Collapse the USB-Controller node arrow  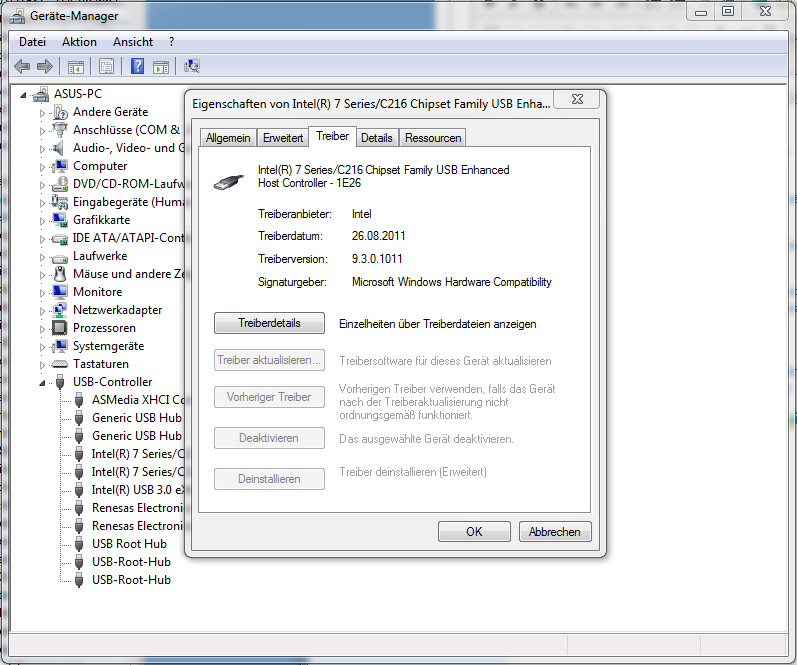pos(42,383)
